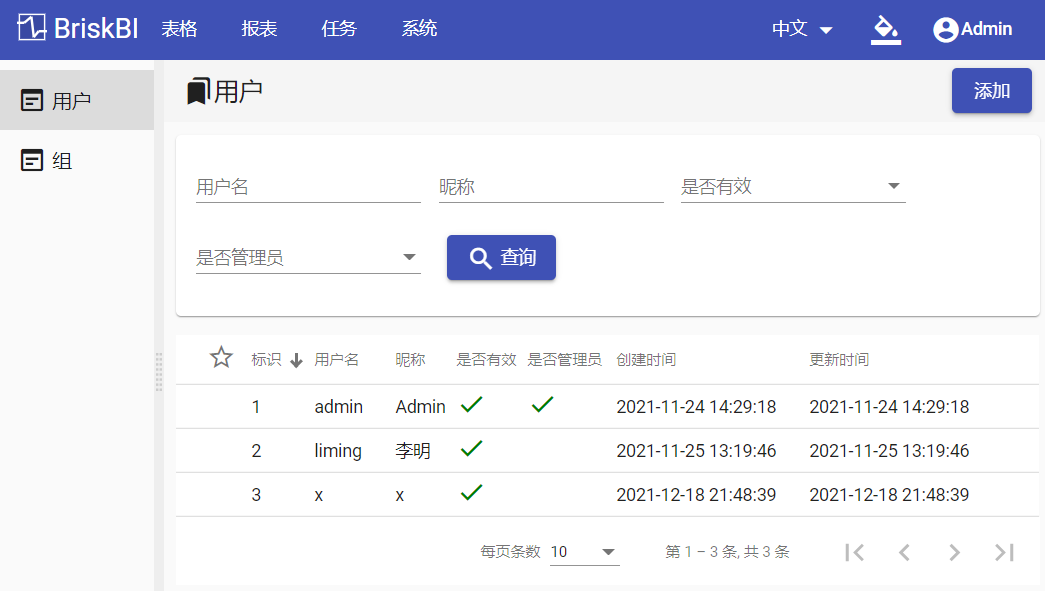Go to the last page icon
The height and width of the screenshot is (591, 1045).
(1004, 552)
